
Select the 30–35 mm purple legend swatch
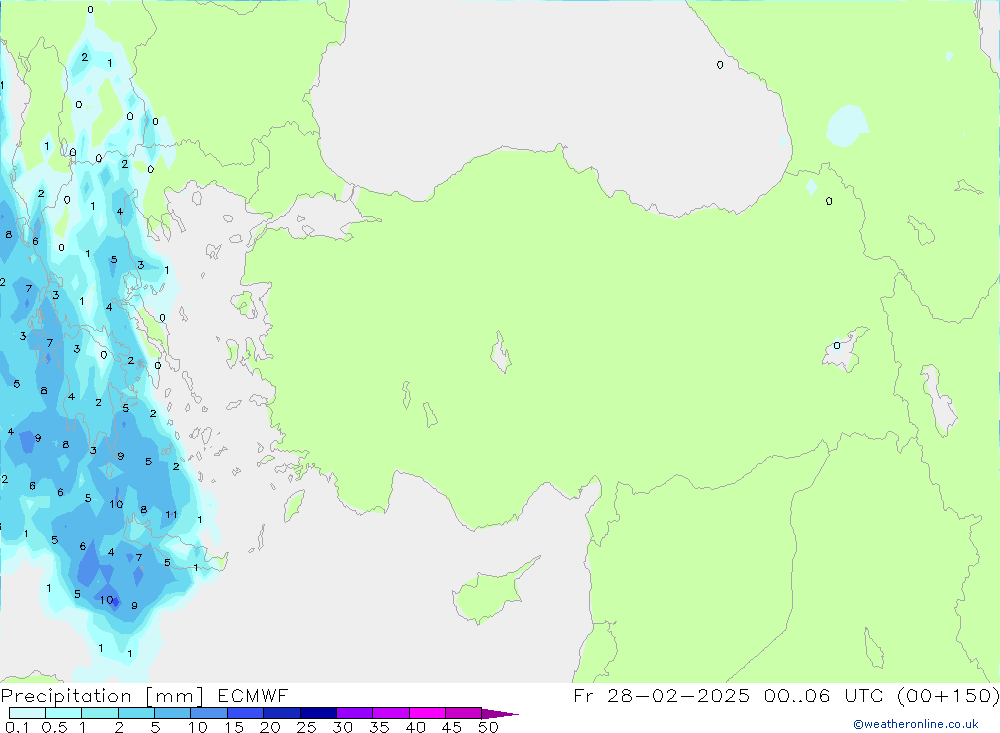coord(355,713)
